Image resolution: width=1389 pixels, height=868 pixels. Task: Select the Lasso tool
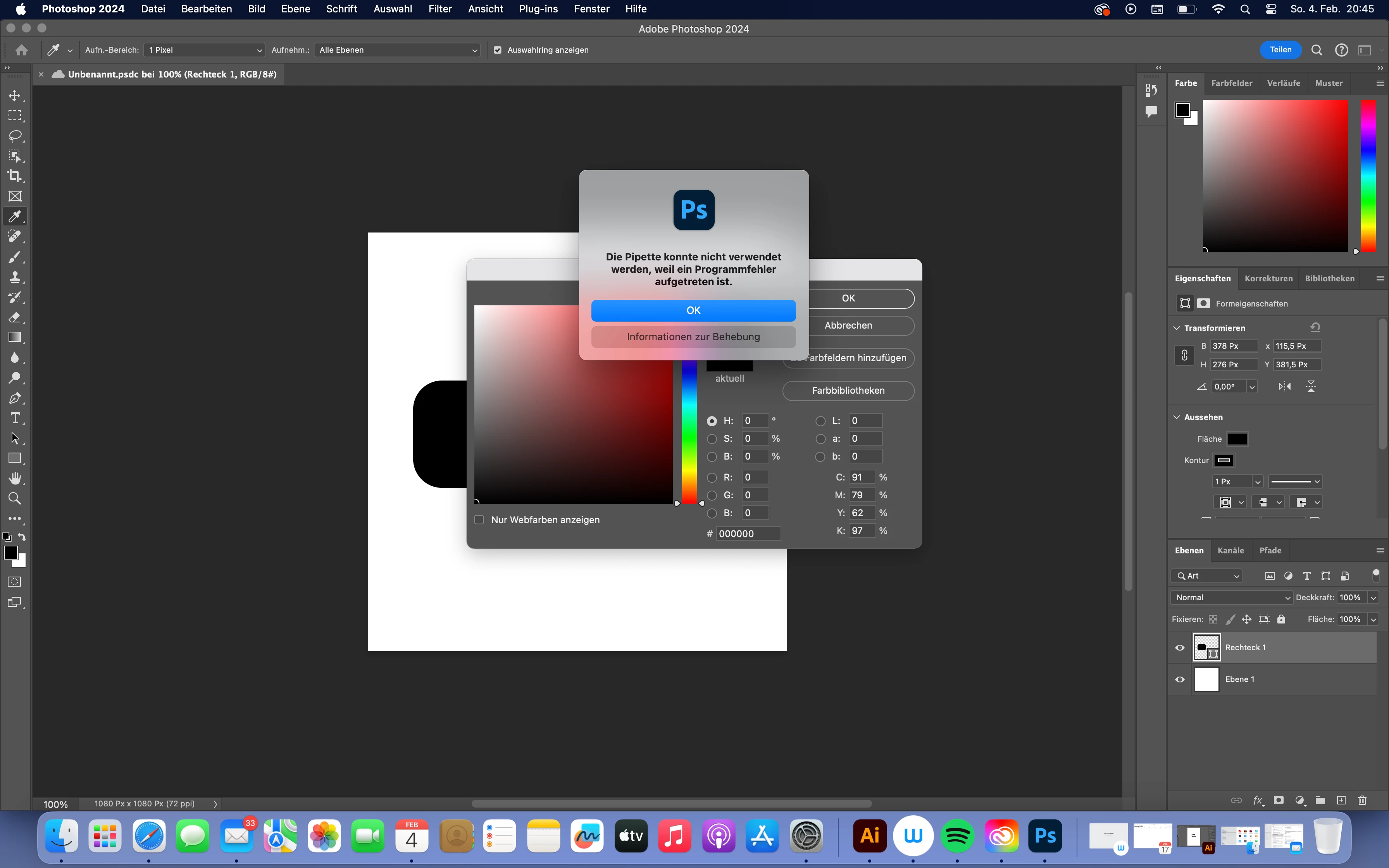click(x=15, y=136)
